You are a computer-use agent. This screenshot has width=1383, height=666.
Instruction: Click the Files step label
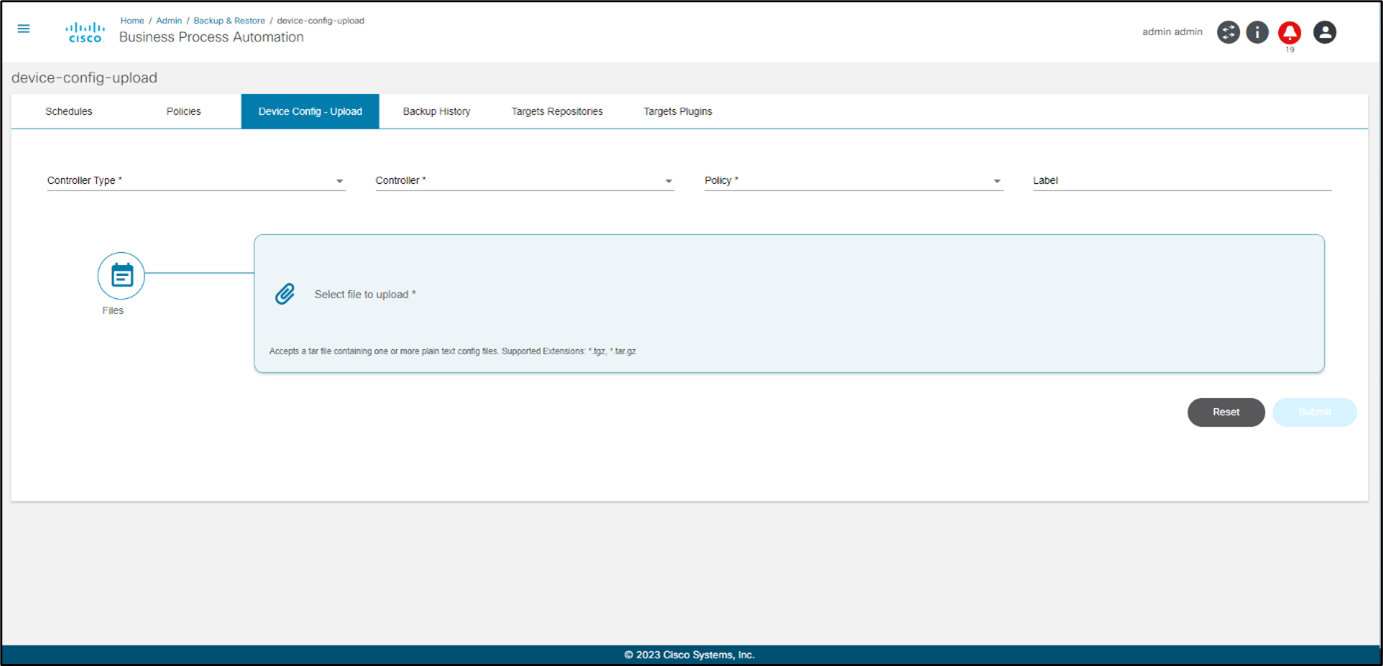113,311
